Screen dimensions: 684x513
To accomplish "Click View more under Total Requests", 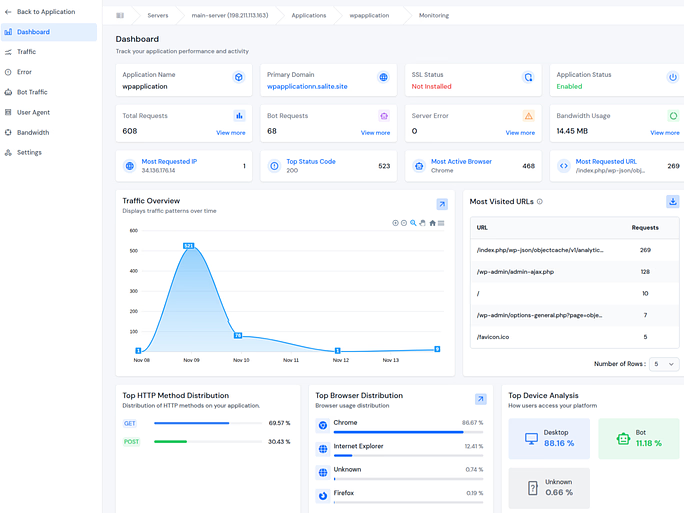I will coord(230,133).
